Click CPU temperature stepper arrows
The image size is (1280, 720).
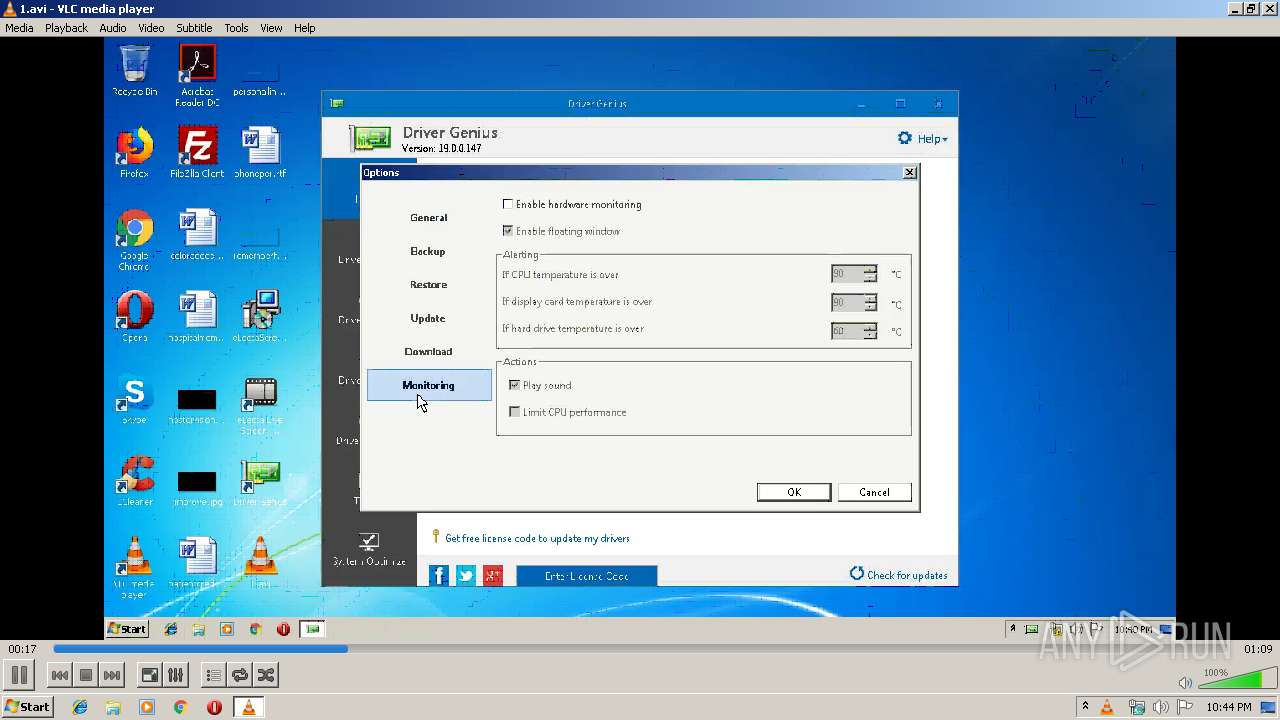coord(871,274)
